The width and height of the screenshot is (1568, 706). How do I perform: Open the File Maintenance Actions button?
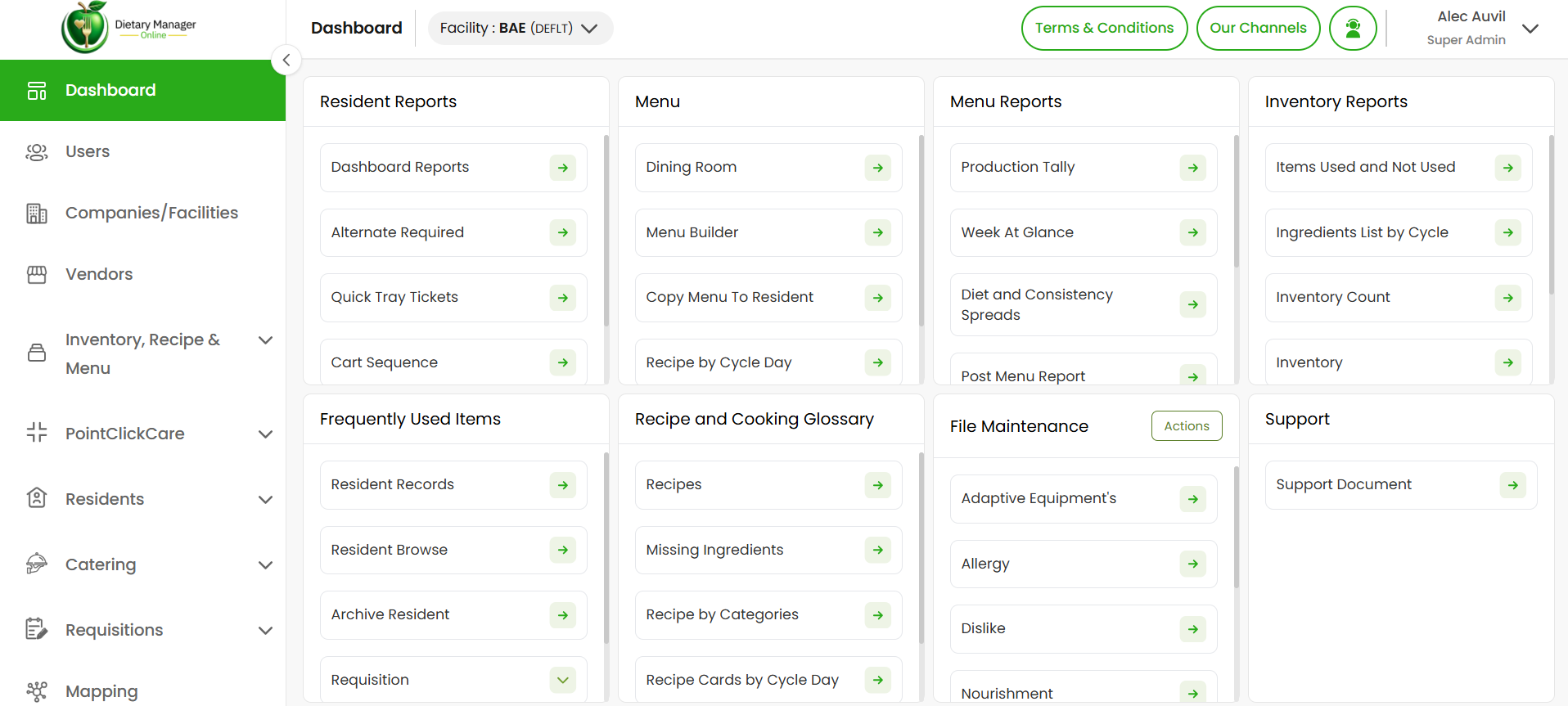click(1186, 426)
